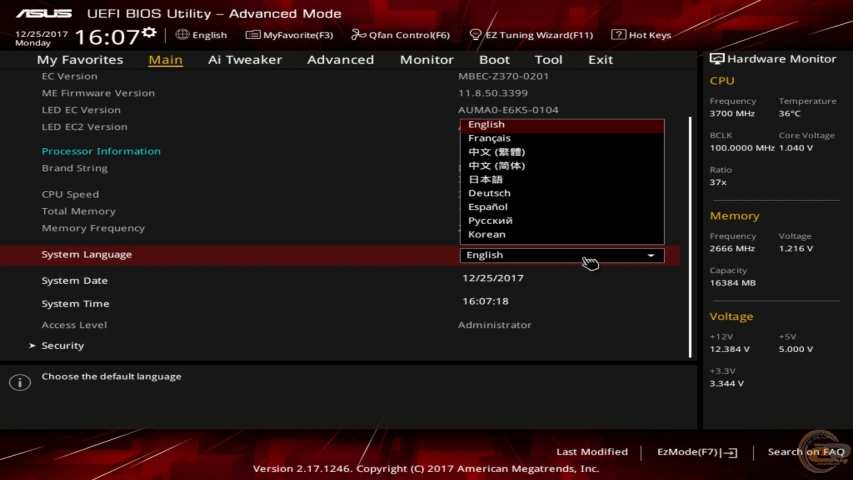Viewport: 853px width, 480px height.
Task: Choose Korean language option
Action: pyautogui.click(x=562, y=235)
